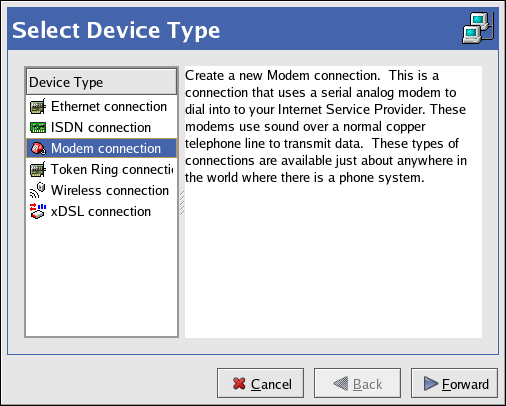Click the blue arrow icon on Forward
506x406 pixels.
pyautogui.click(x=431, y=384)
